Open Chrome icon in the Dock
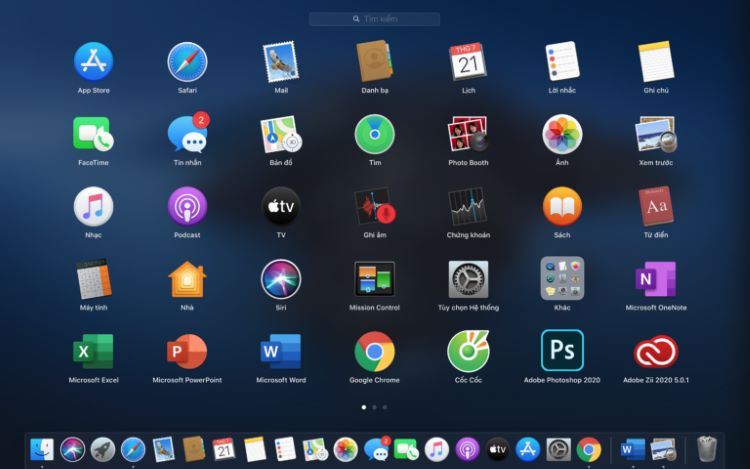750x469 pixels. tap(589, 450)
